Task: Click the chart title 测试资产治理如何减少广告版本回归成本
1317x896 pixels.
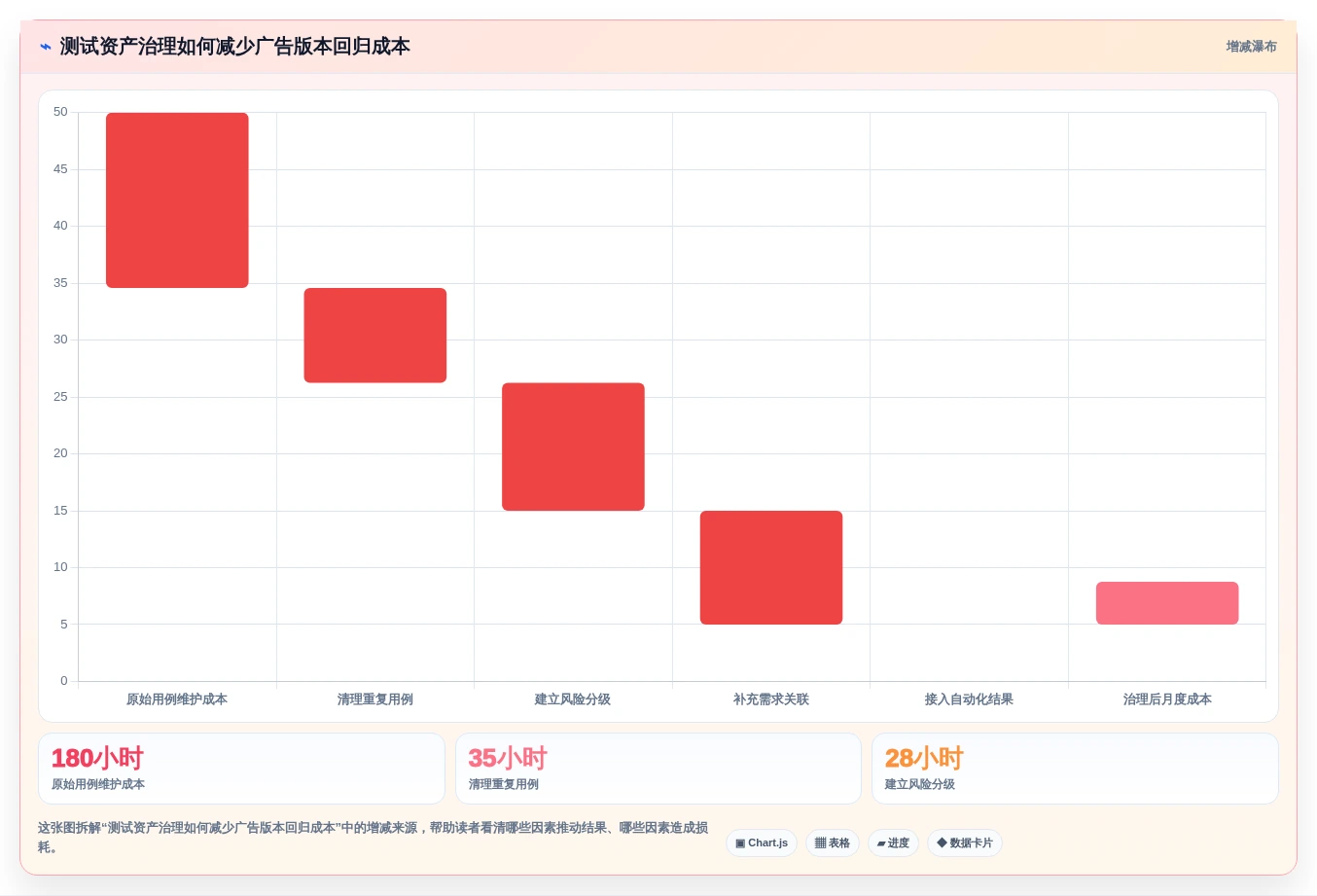Action: click(x=234, y=47)
